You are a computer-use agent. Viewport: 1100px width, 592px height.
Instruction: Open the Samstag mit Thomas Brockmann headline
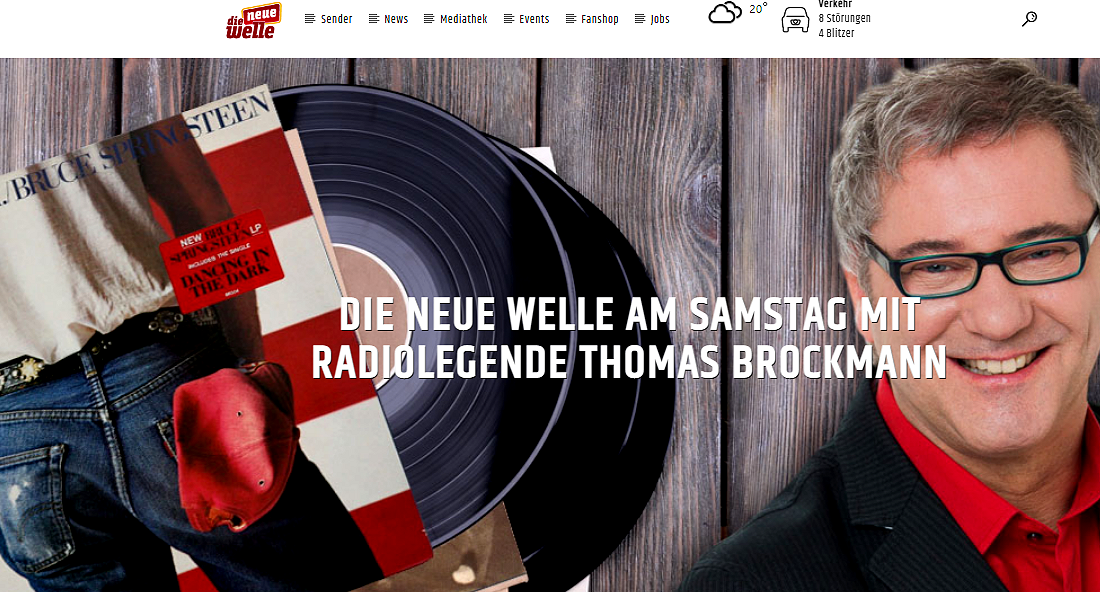point(629,338)
